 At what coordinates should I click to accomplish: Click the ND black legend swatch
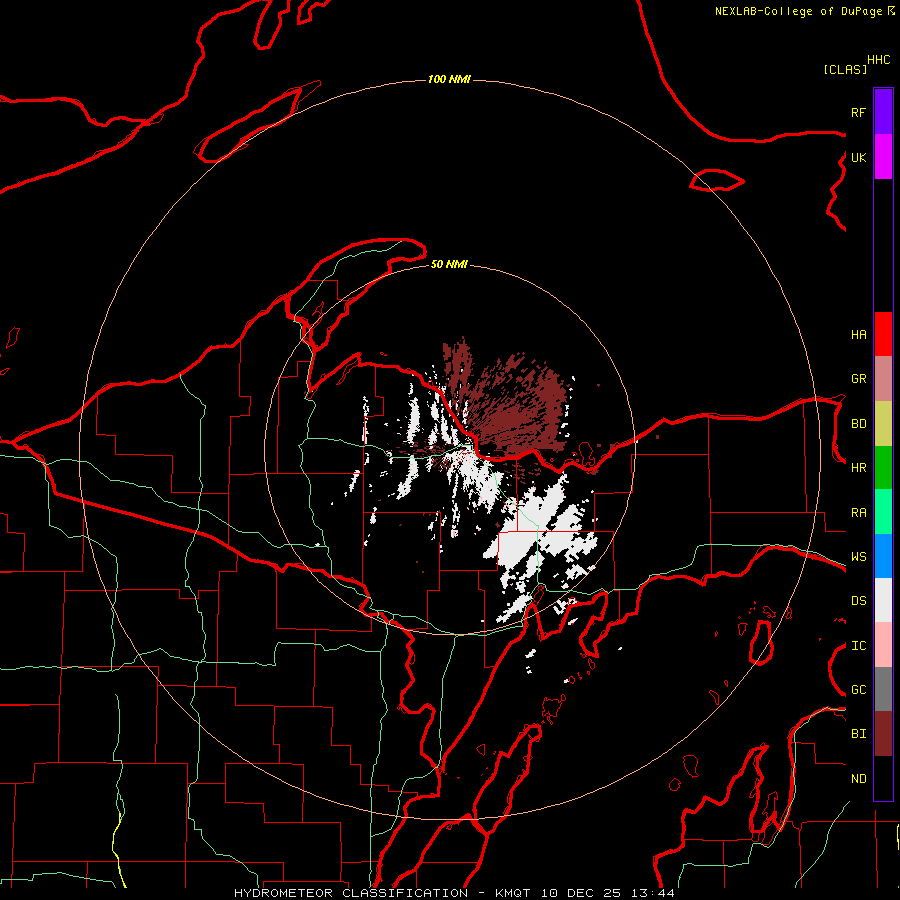[x=883, y=778]
